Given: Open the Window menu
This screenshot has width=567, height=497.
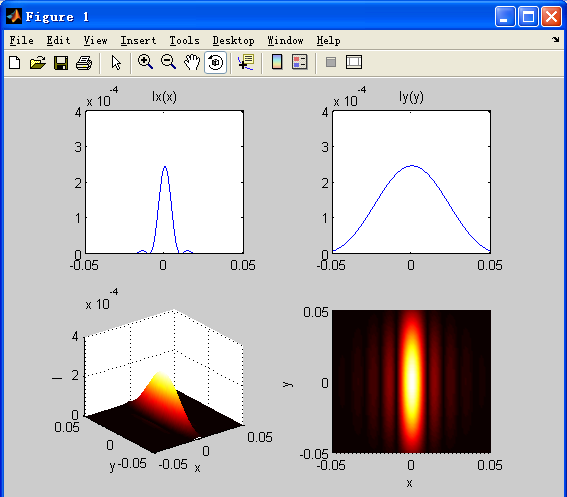Looking at the screenshot, I should (286, 41).
